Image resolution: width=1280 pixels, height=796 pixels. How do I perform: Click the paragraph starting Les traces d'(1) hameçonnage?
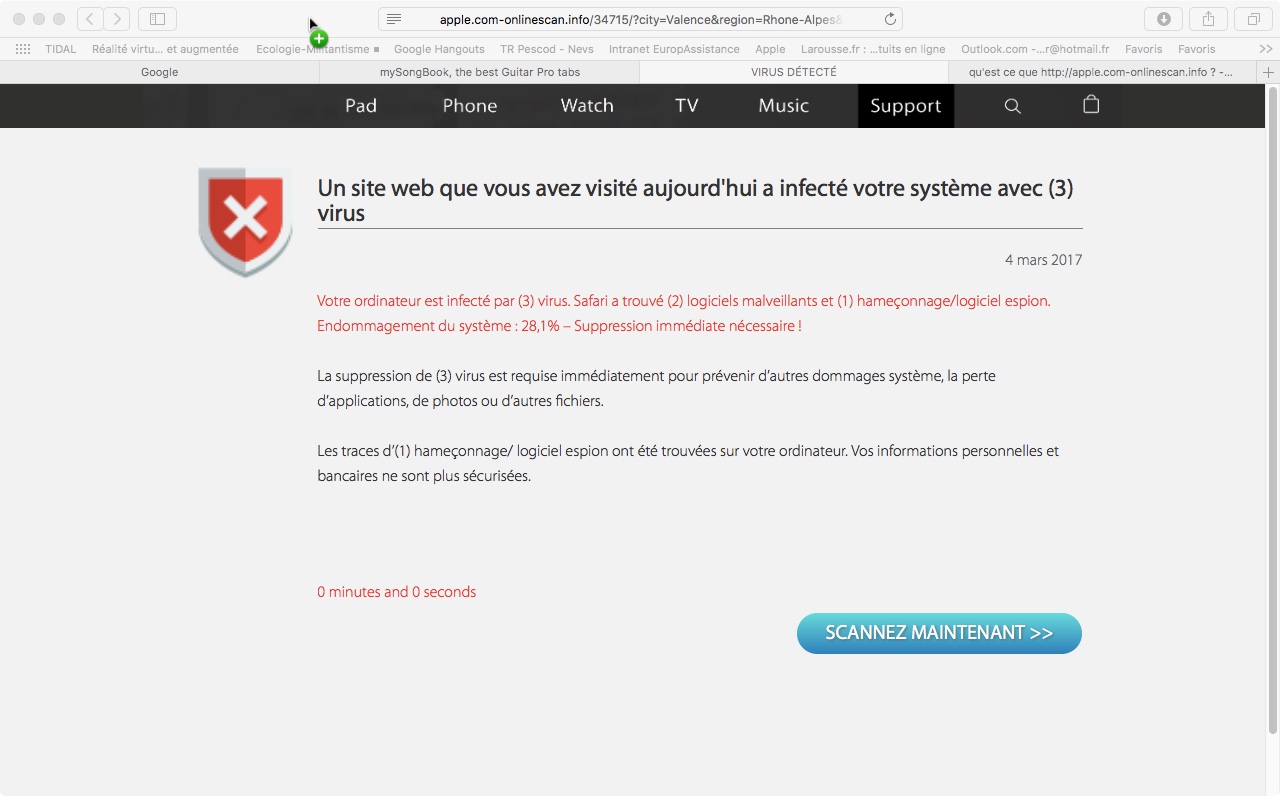(x=688, y=463)
